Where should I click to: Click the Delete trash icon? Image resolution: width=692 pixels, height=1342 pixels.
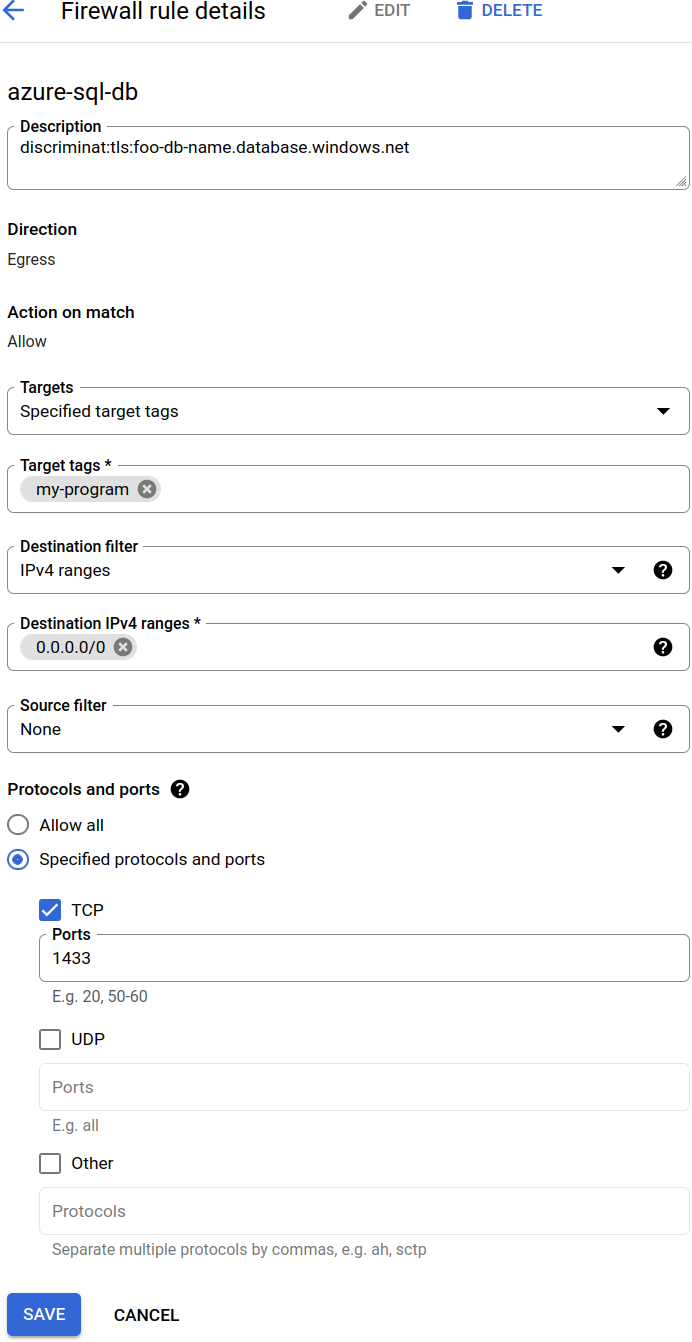(x=464, y=11)
